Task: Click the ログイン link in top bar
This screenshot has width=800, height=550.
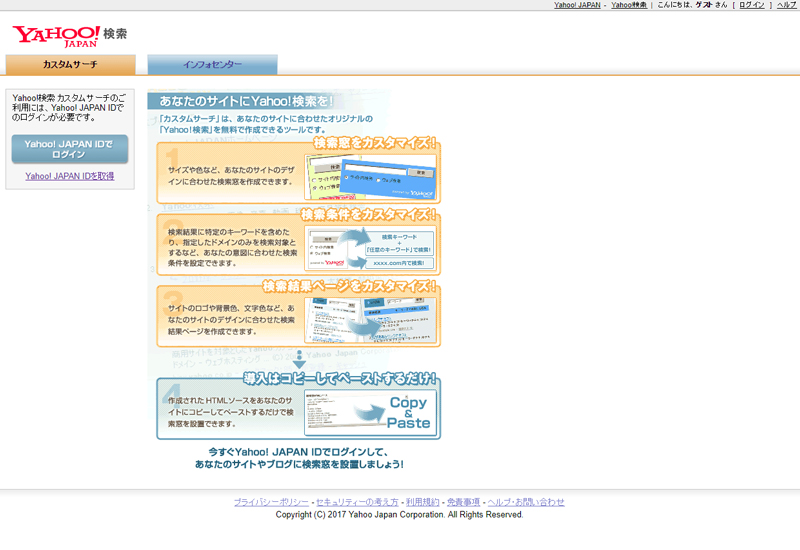Action: (x=752, y=5)
